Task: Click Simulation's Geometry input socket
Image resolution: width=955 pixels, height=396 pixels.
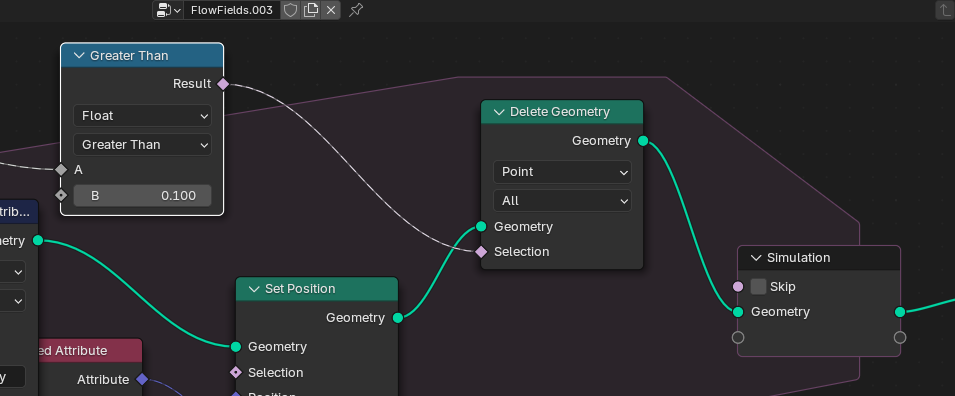Action: (x=738, y=312)
